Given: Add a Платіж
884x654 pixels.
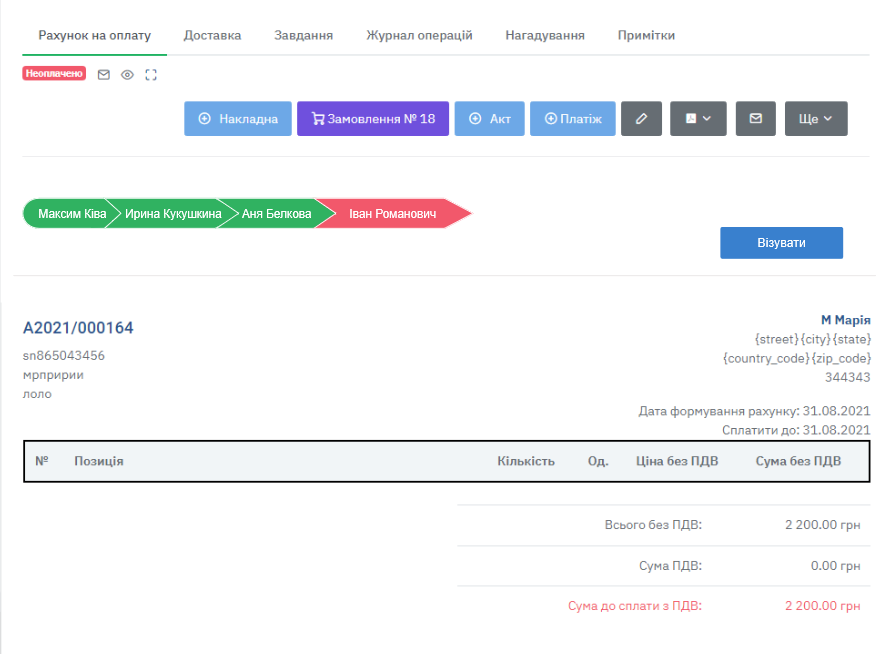Looking at the screenshot, I should [x=572, y=119].
